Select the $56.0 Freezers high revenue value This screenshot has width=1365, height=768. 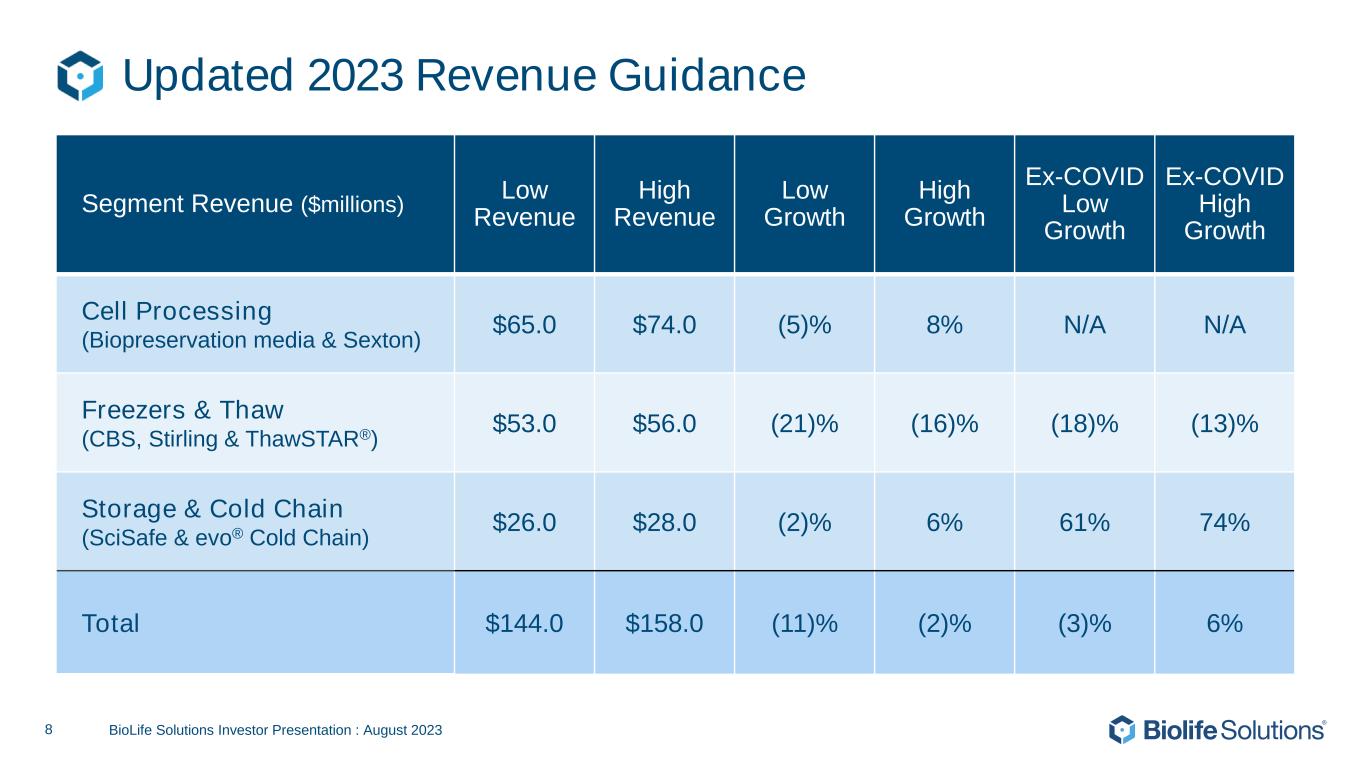click(x=664, y=424)
